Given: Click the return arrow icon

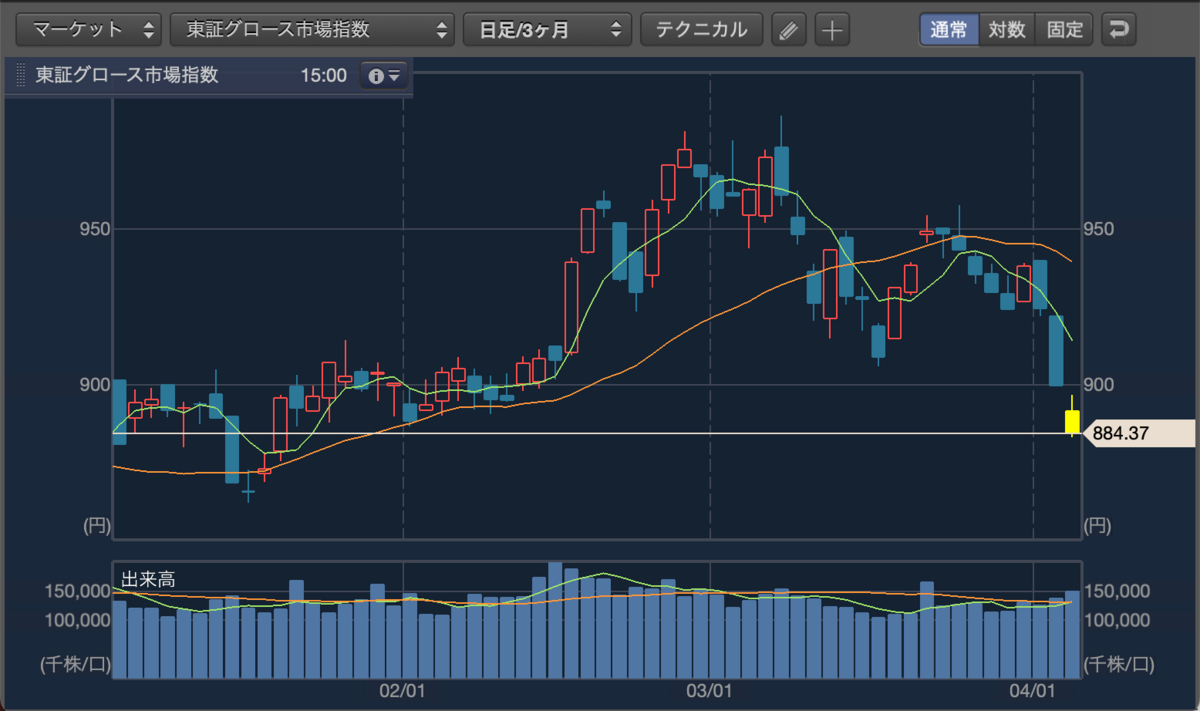Looking at the screenshot, I should tap(1118, 29).
